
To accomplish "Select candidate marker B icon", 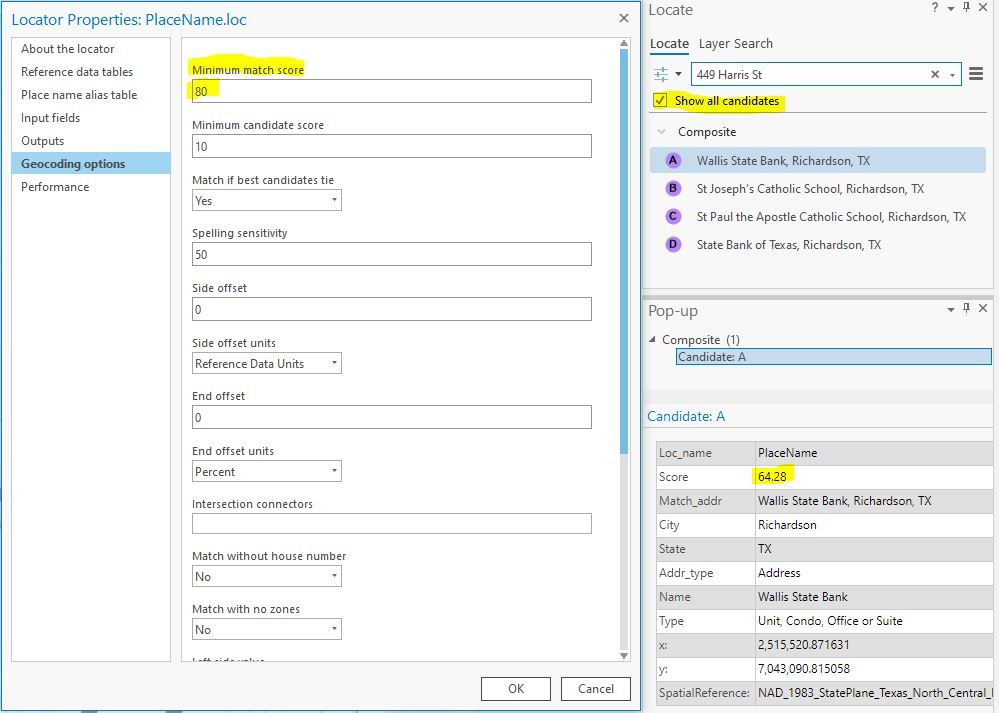I will point(673,189).
